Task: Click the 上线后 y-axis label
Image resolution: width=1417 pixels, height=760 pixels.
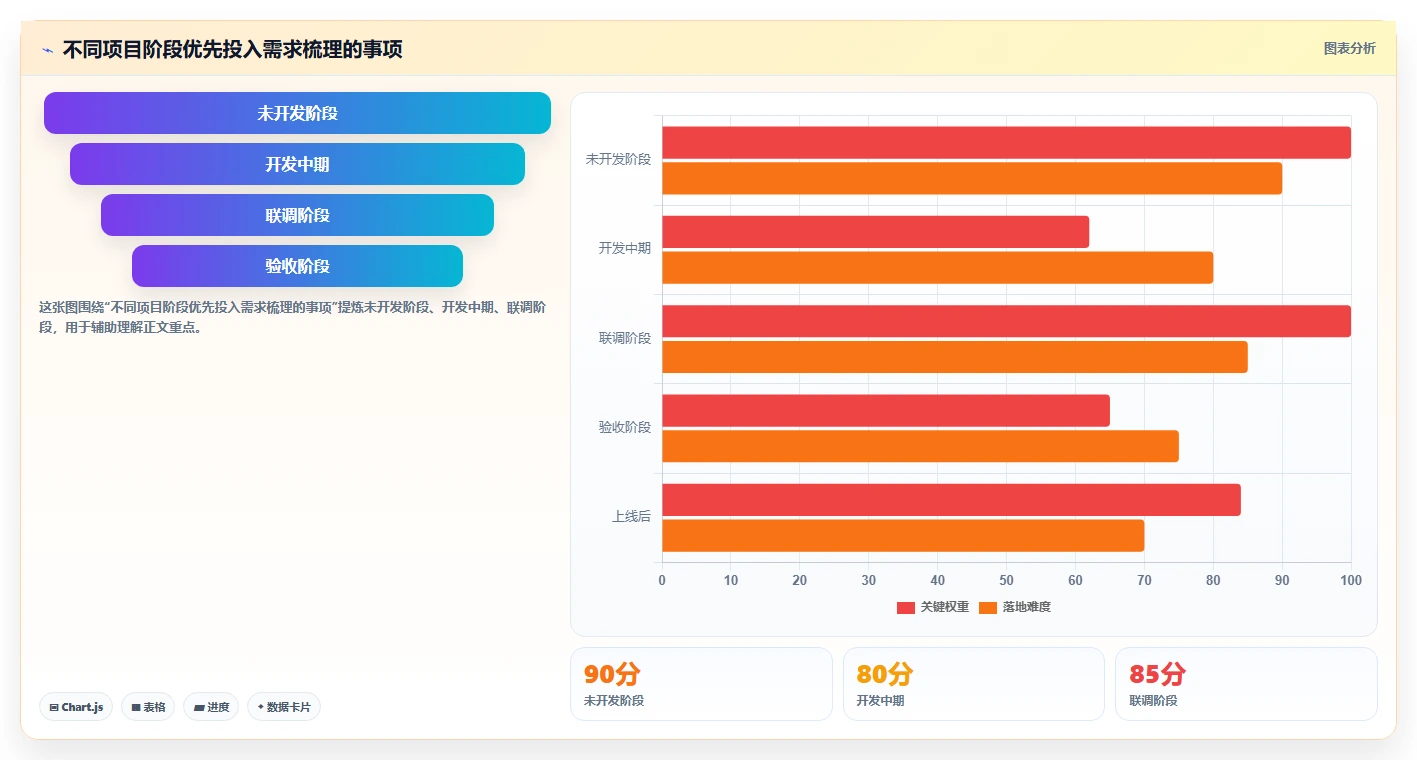Action: (x=632, y=516)
